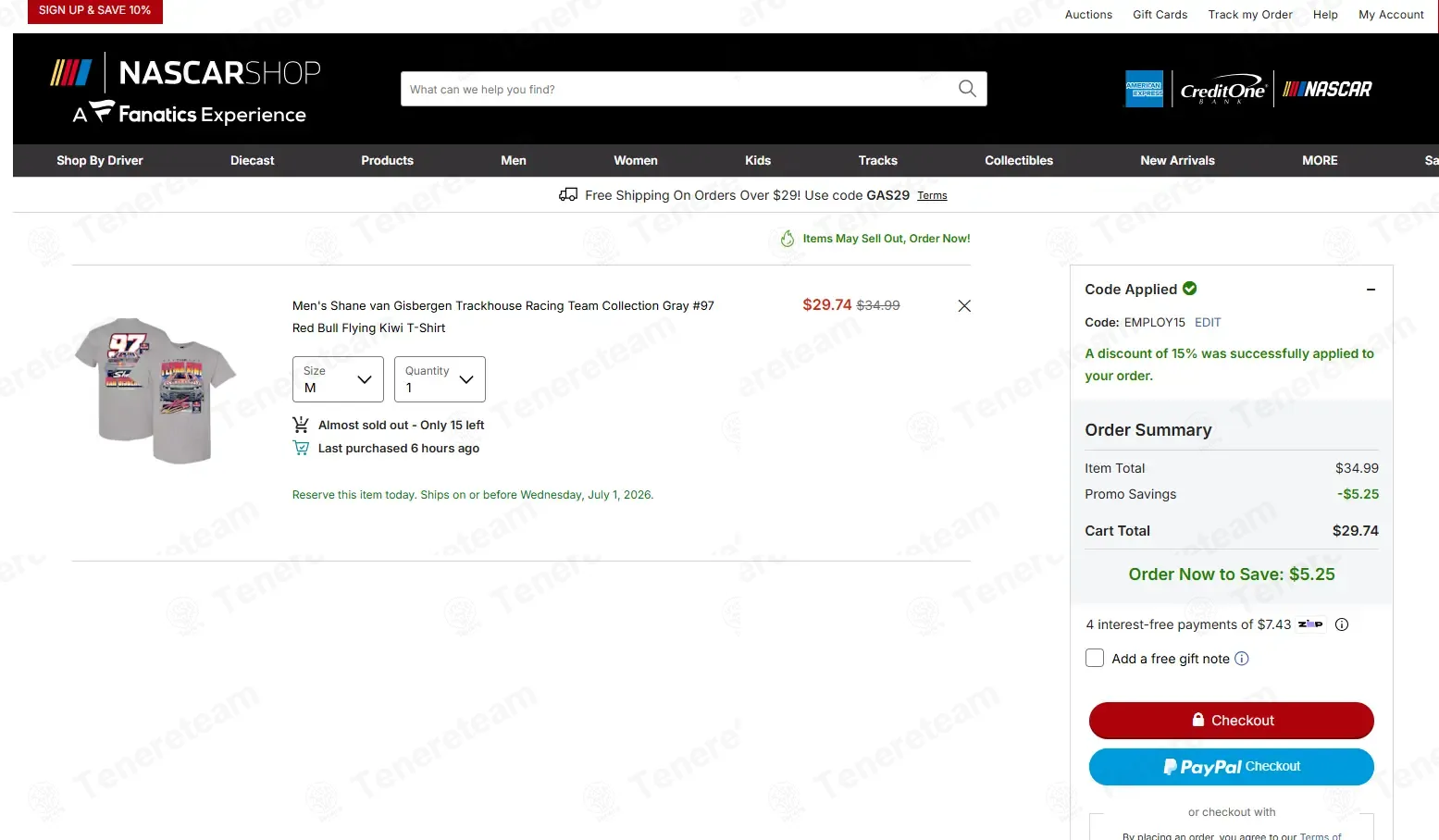Open the Kids menu
Viewport: 1439px width, 840px height.
click(x=758, y=160)
